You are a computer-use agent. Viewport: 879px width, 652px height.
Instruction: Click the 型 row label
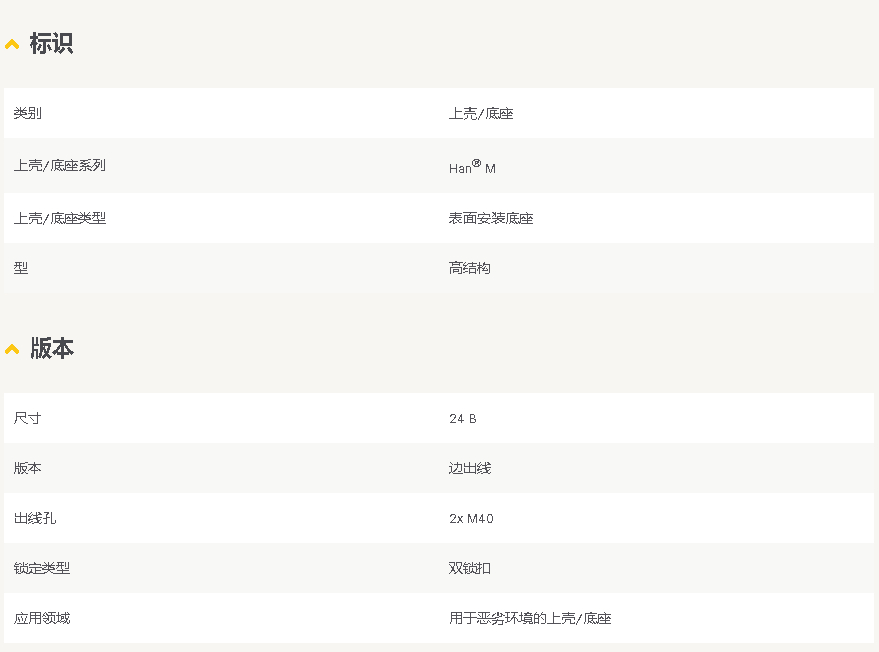21,268
